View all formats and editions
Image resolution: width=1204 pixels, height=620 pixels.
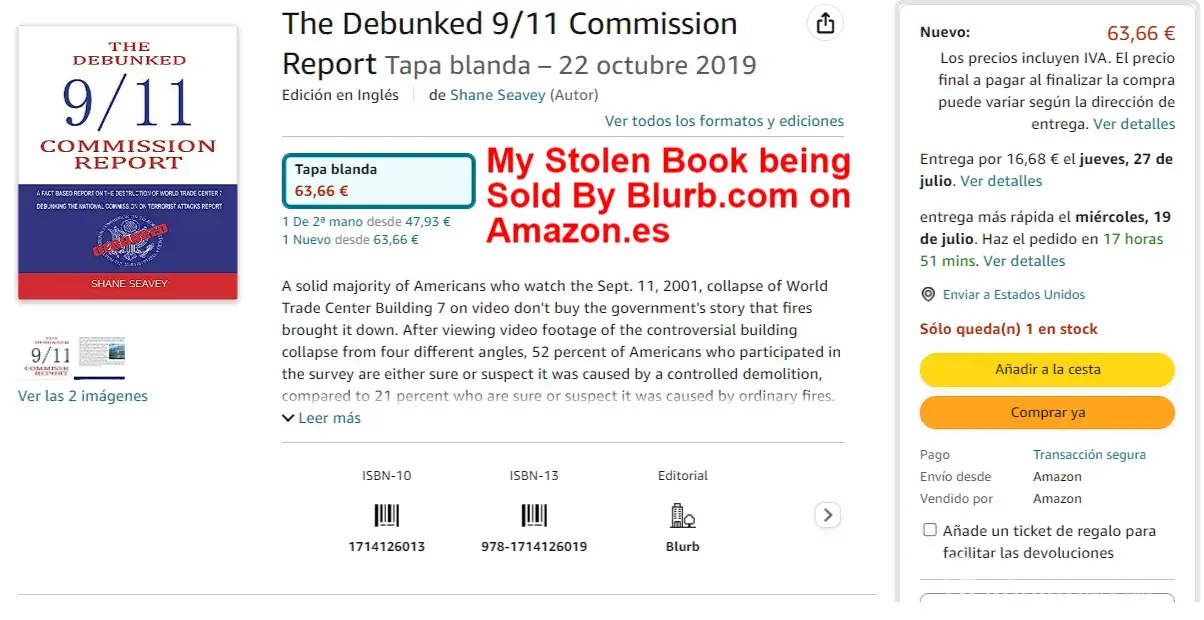724,121
